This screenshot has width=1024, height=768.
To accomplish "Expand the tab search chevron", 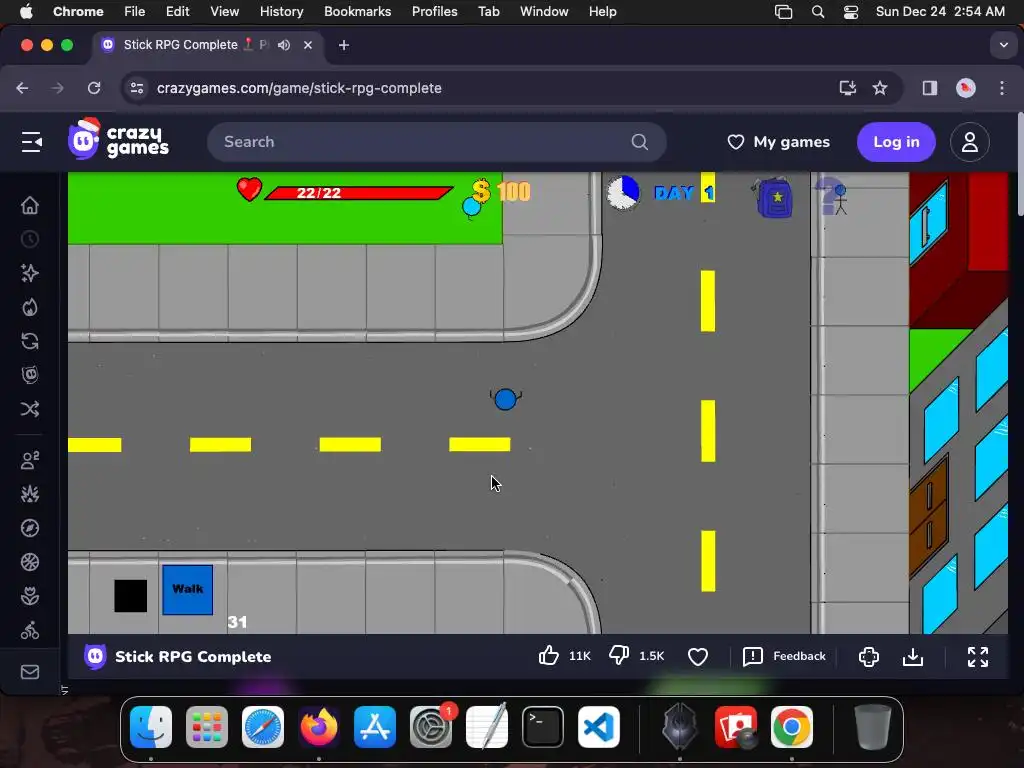I will pos(1003,45).
